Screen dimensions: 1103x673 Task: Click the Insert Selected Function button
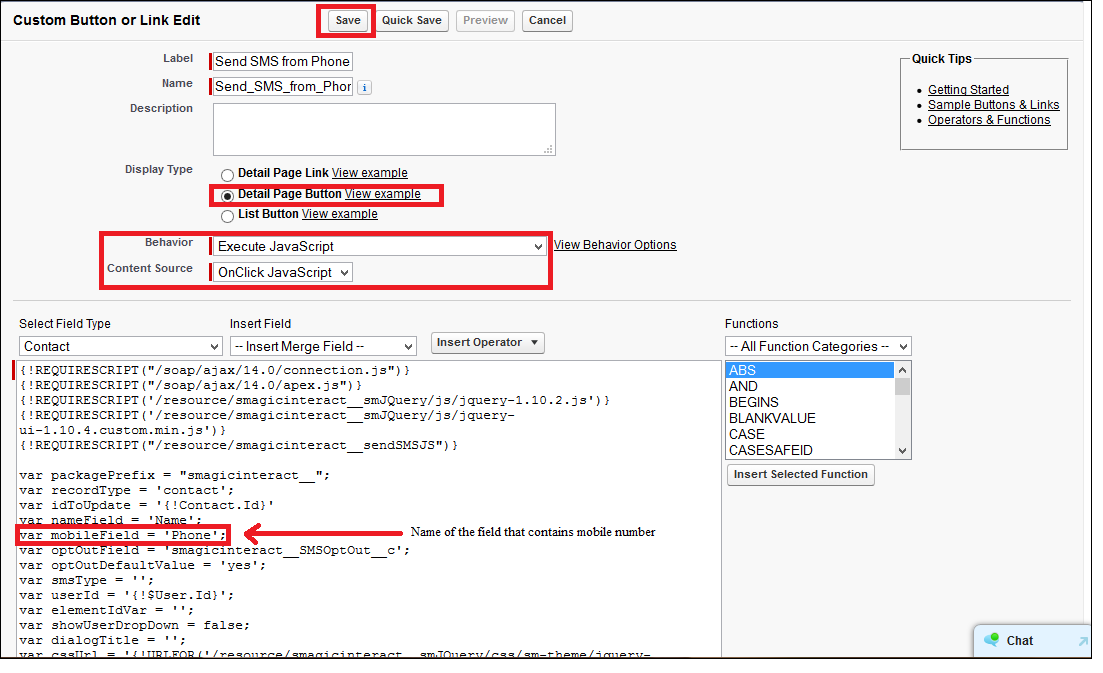[801, 475]
